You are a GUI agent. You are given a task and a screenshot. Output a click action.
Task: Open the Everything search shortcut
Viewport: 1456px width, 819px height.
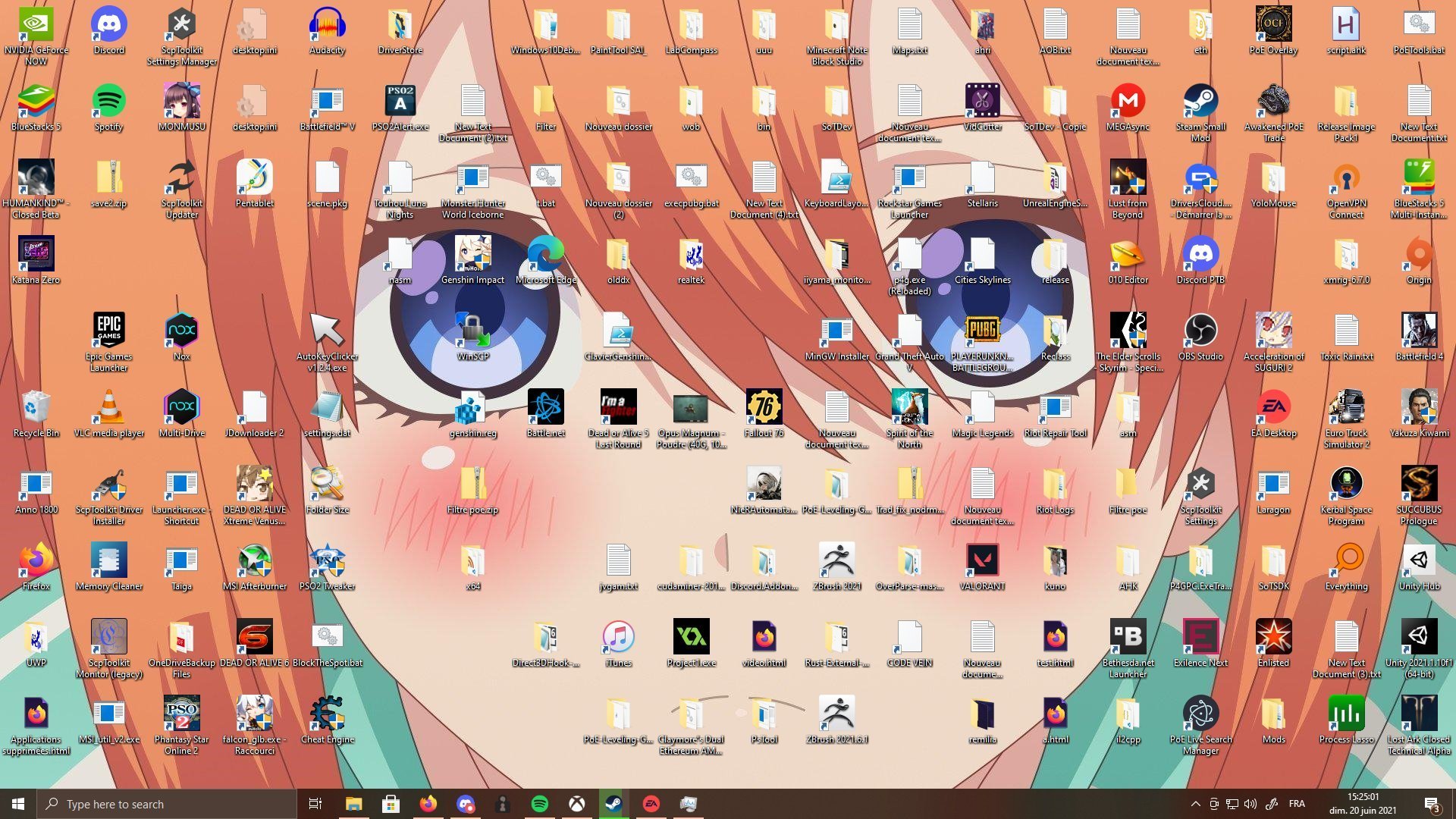tap(1347, 568)
